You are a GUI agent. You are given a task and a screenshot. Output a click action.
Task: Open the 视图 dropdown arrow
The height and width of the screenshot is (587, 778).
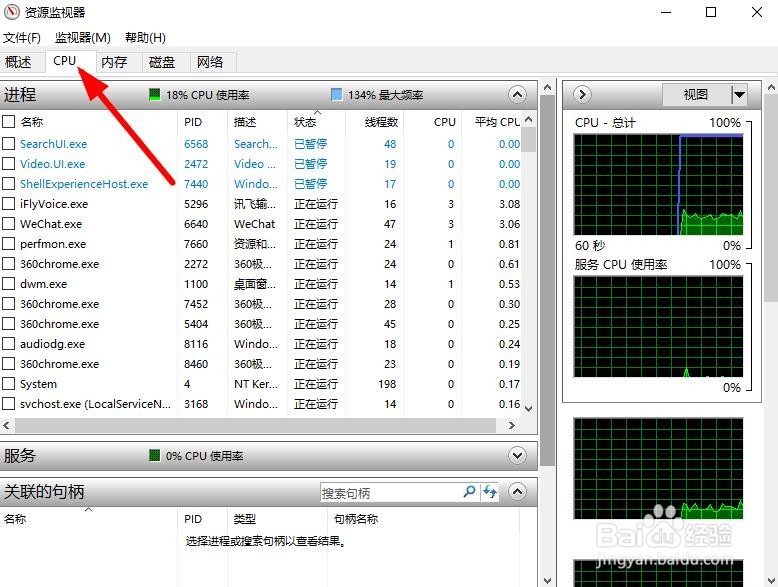tap(739, 94)
